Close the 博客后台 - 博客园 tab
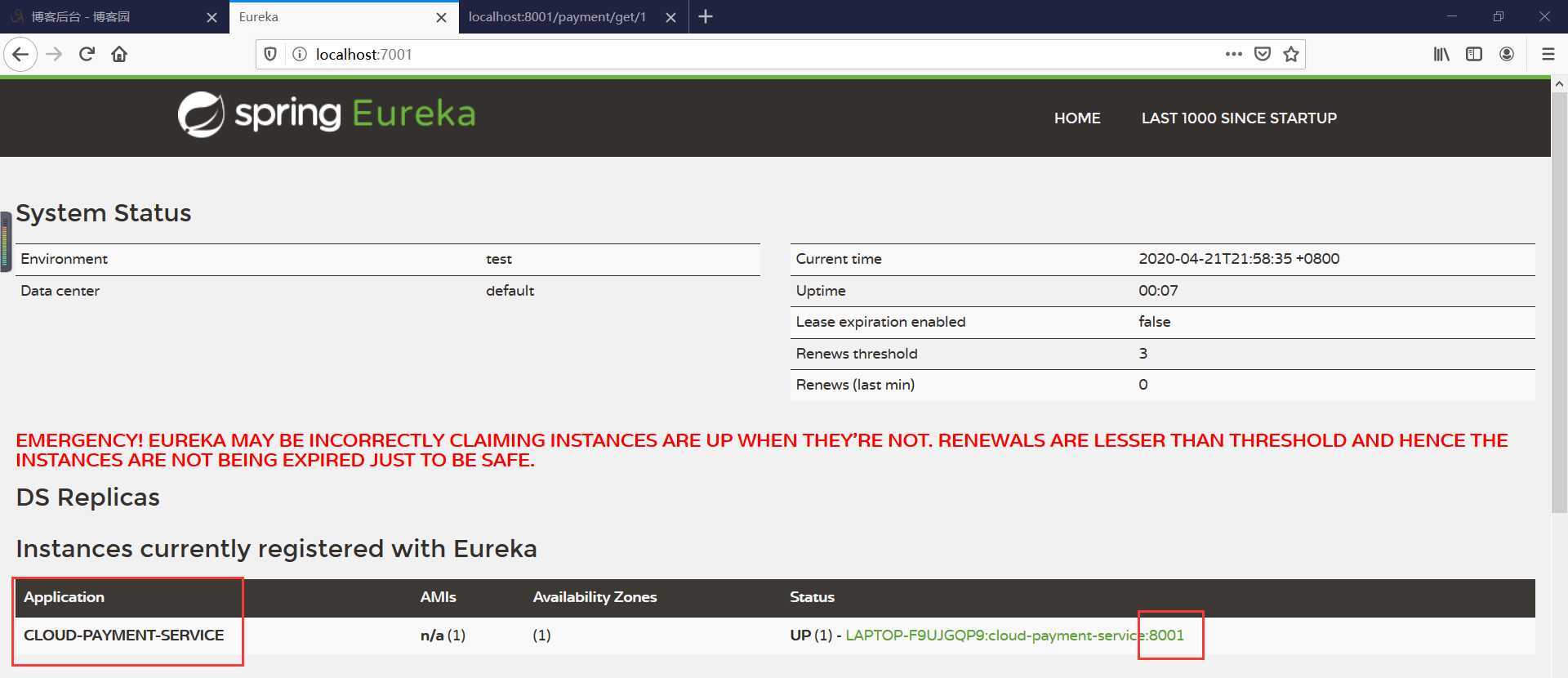1568x678 pixels. [x=212, y=17]
